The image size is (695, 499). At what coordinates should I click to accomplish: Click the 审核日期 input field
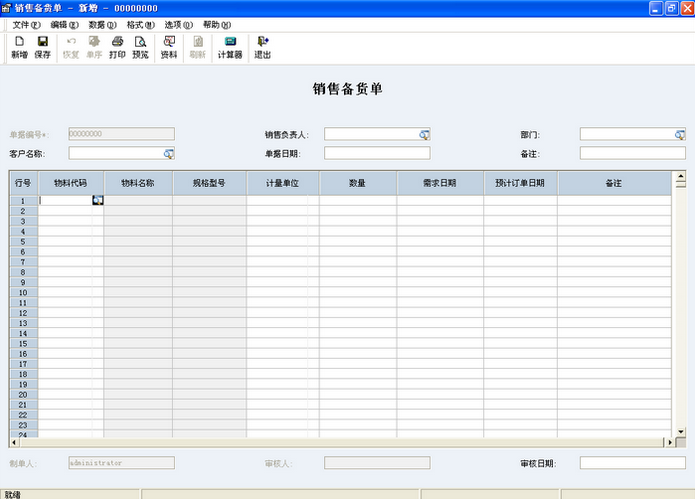point(632,463)
